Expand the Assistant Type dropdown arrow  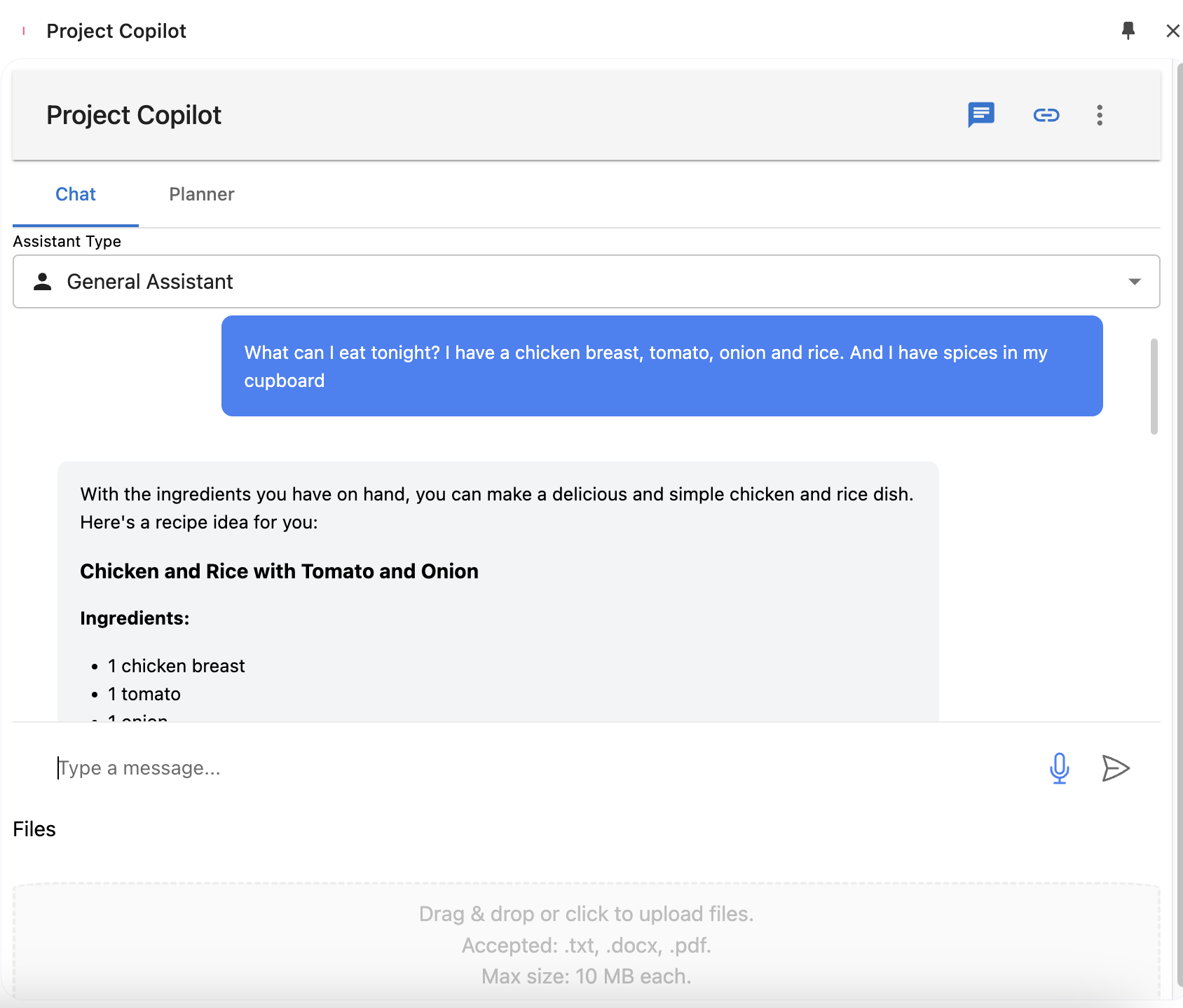(1134, 282)
